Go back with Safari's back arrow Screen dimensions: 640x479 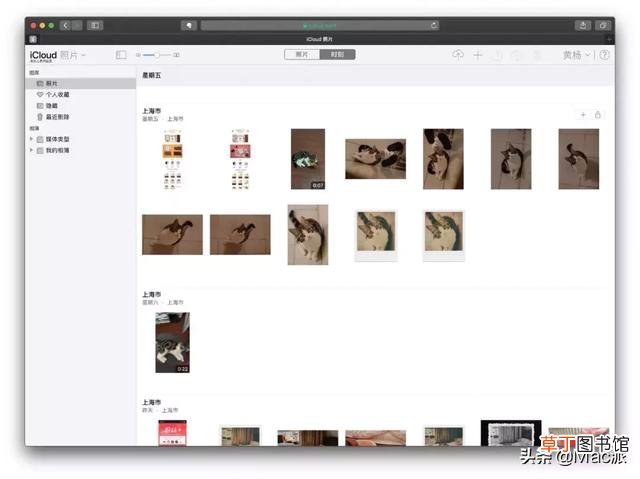(x=65, y=25)
